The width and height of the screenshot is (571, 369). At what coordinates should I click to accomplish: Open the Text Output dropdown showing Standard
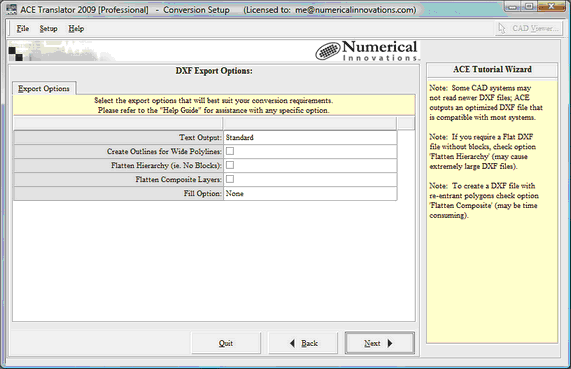(x=310, y=137)
